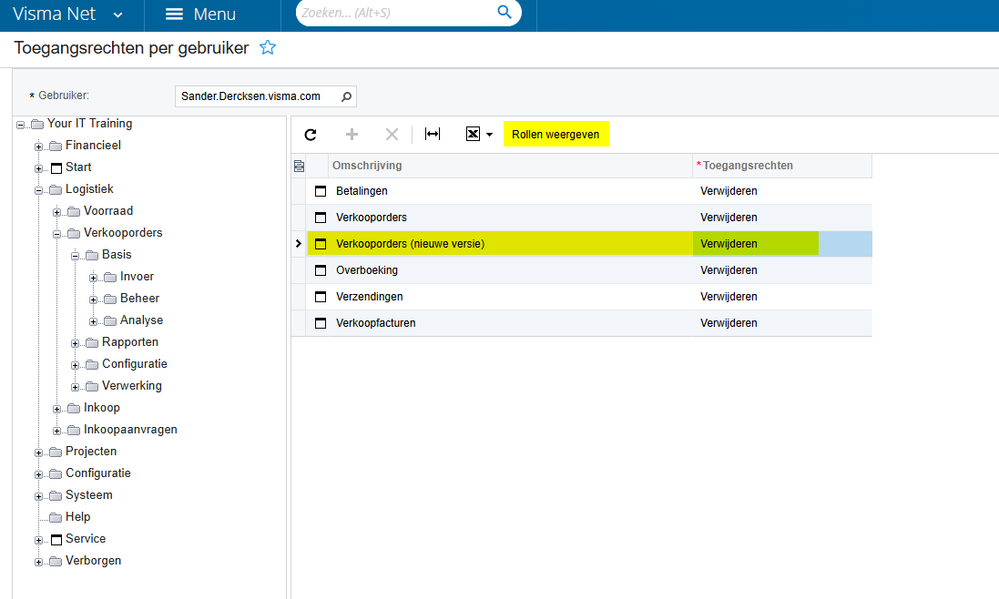Expand the Inkoop folder node
Screen dimensions: 999x599
pyautogui.click(x=57, y=409)
